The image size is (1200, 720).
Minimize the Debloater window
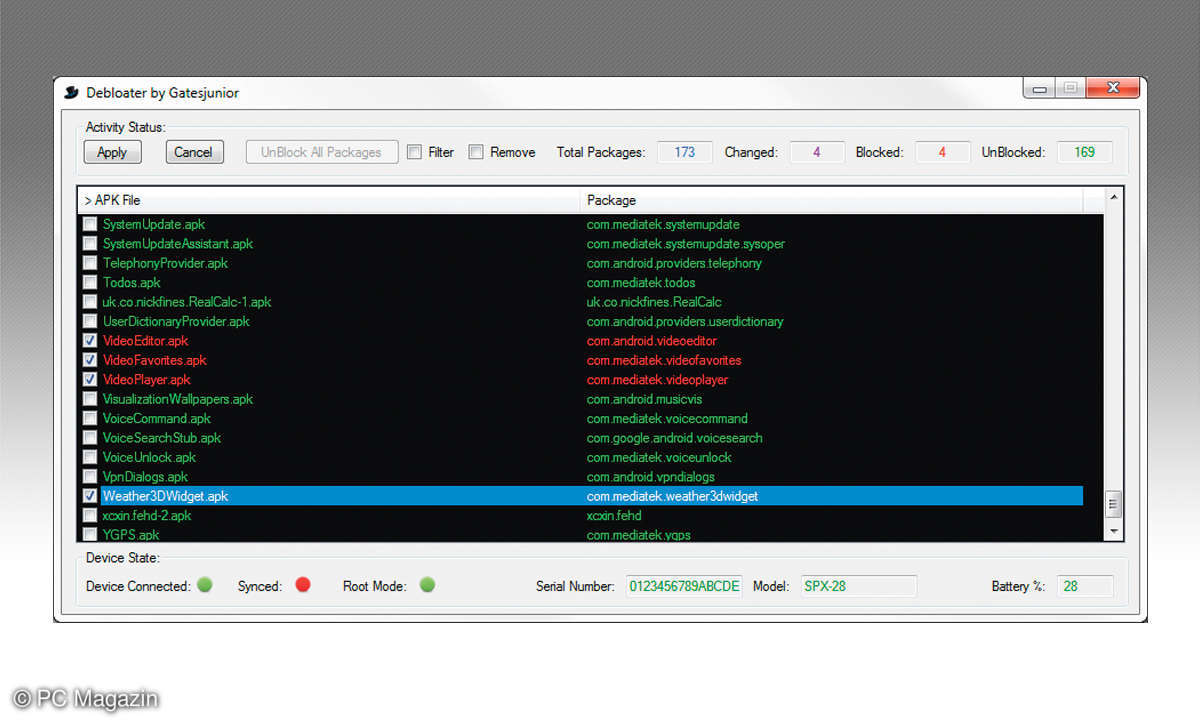[1040, 90]
